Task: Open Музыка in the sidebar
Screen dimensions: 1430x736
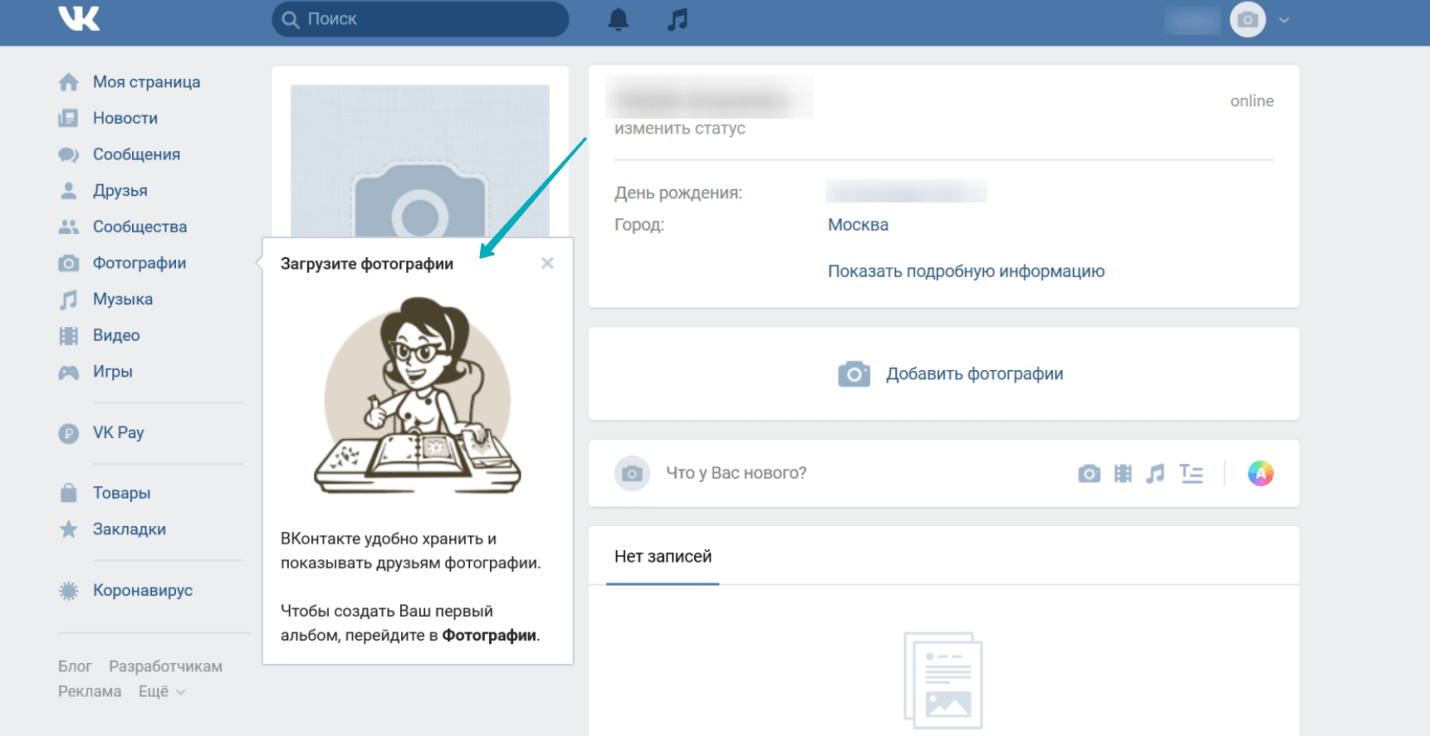Action: tap(123, 299)
